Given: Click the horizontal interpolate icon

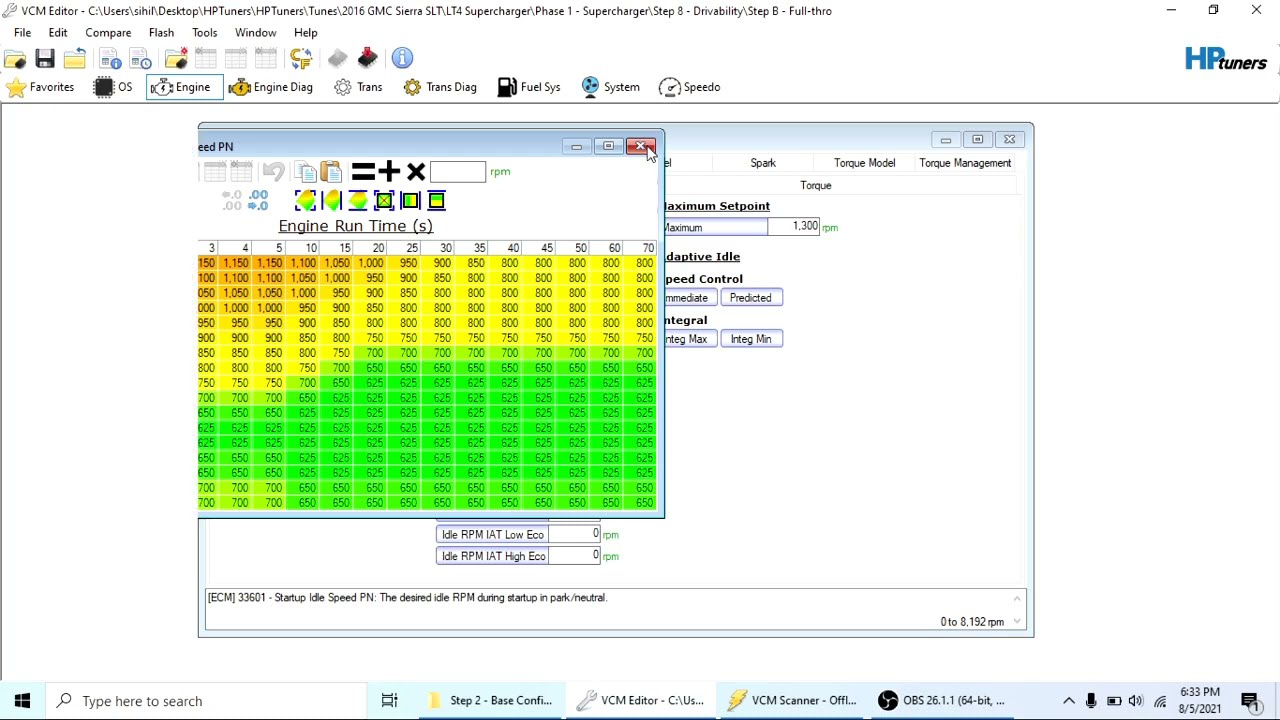Looking at the screenshot, I should pos(332,201).
